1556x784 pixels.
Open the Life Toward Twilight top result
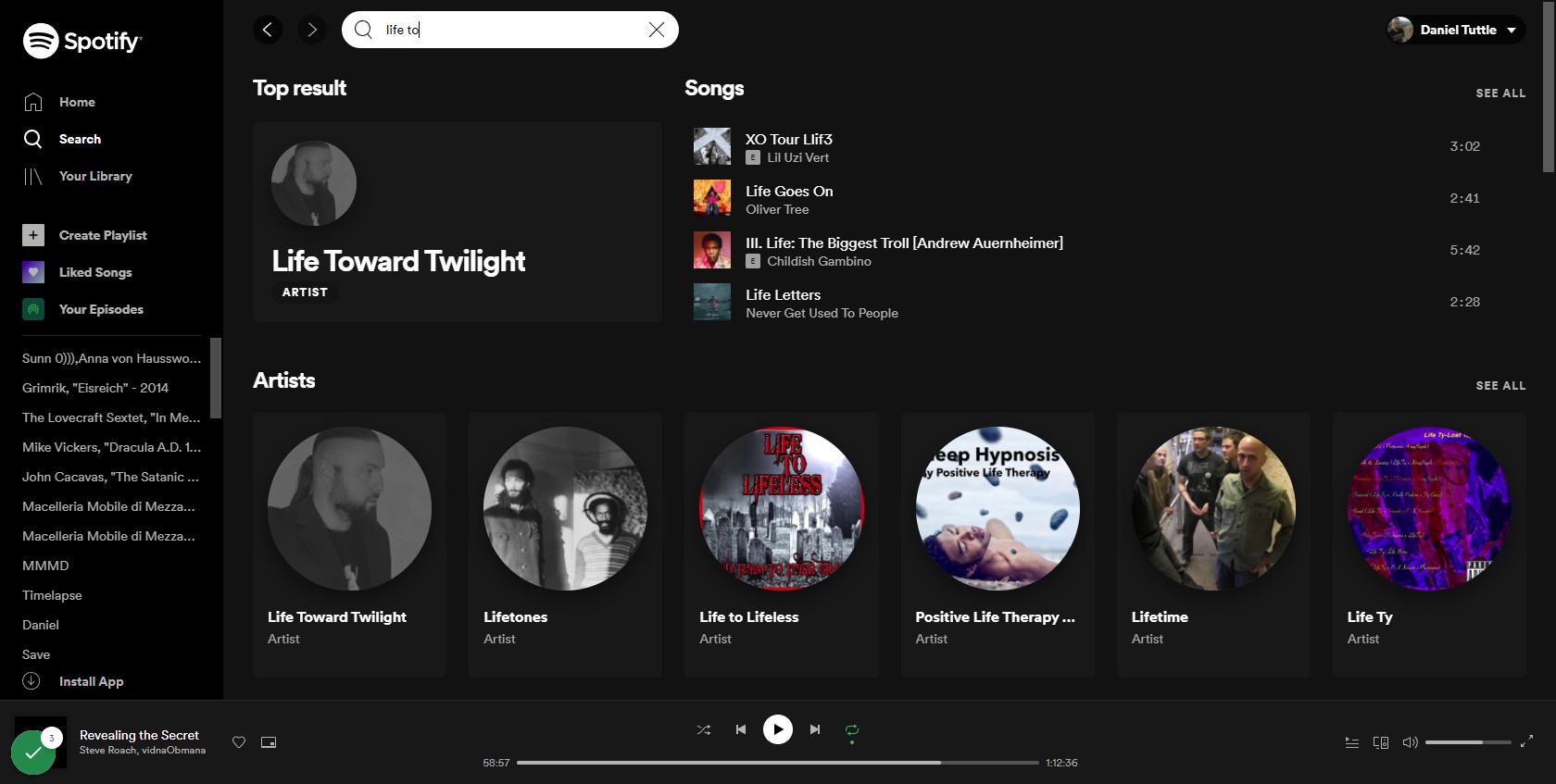point(458,222)
